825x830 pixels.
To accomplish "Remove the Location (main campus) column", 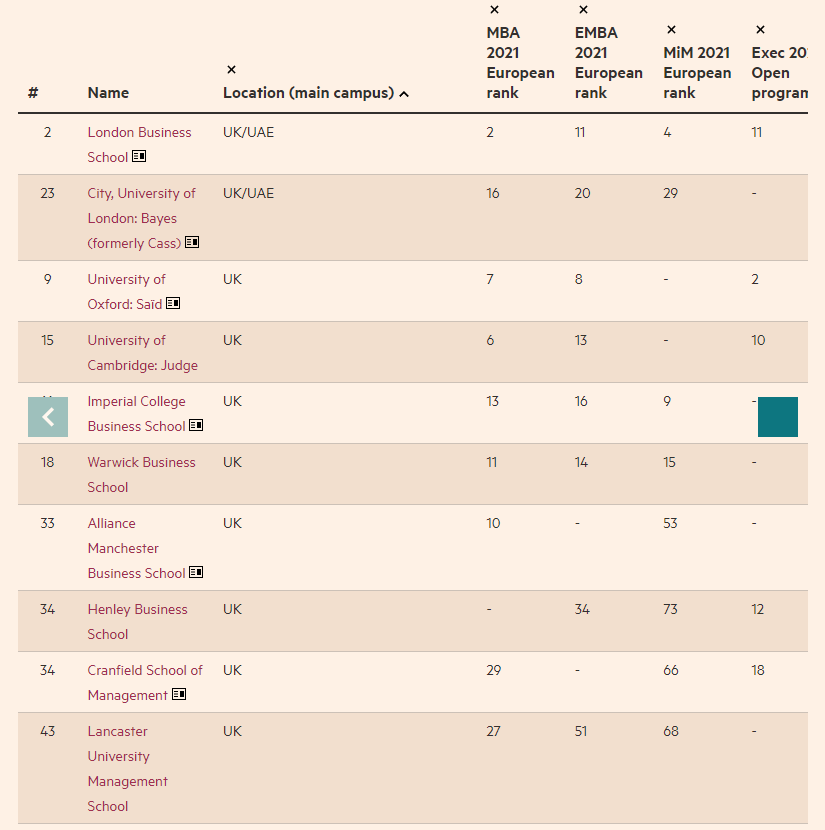I will pos(231,70).
